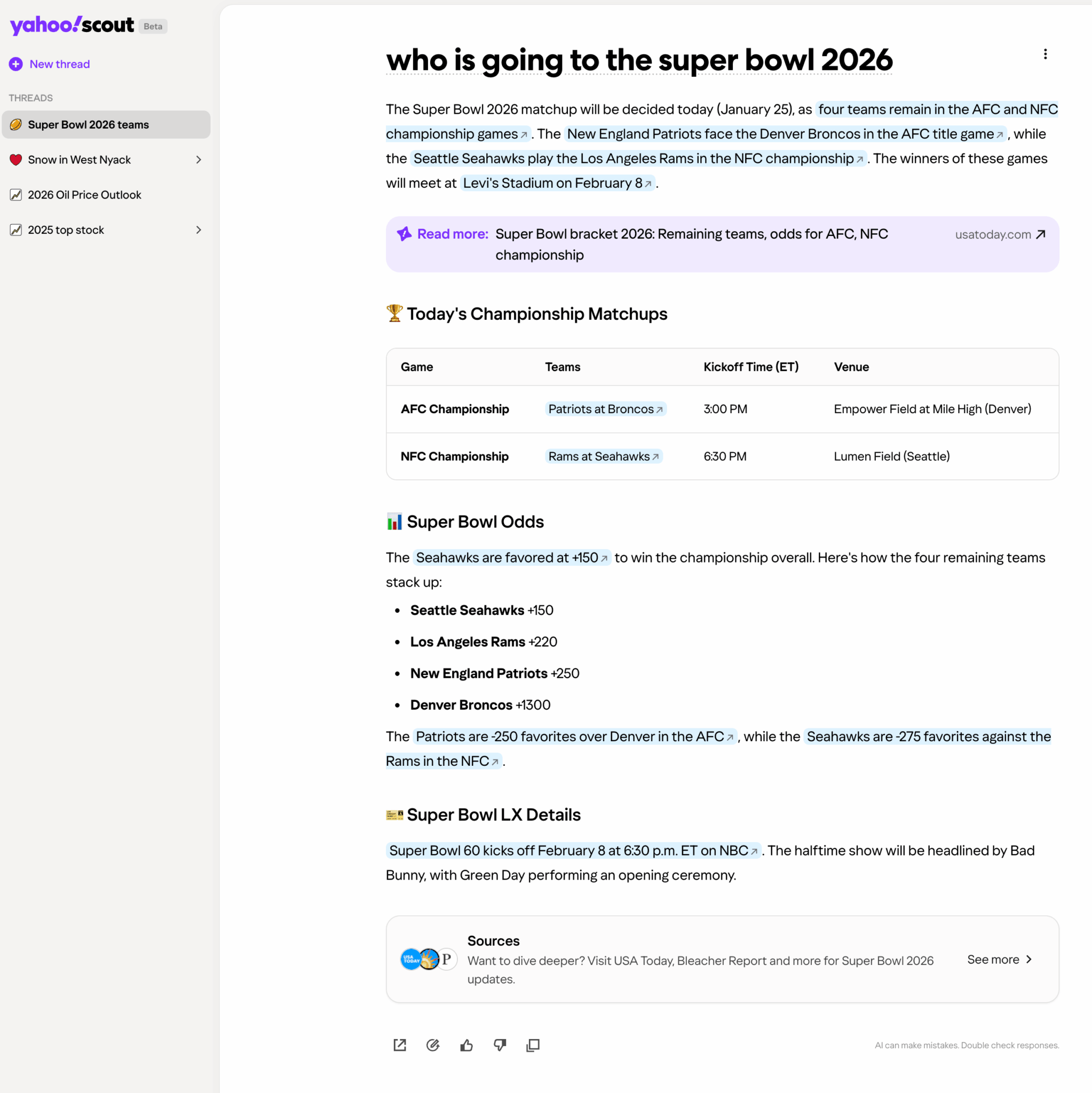Give the response a thumbs down

500,1045
